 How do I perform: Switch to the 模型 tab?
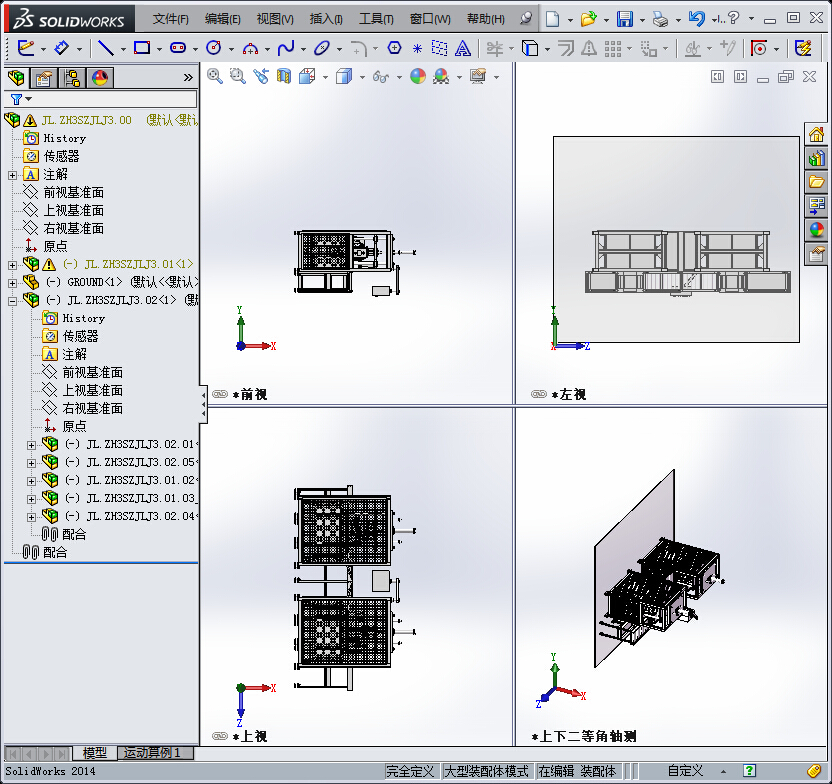pyautogui.click(x=94, y=753)
